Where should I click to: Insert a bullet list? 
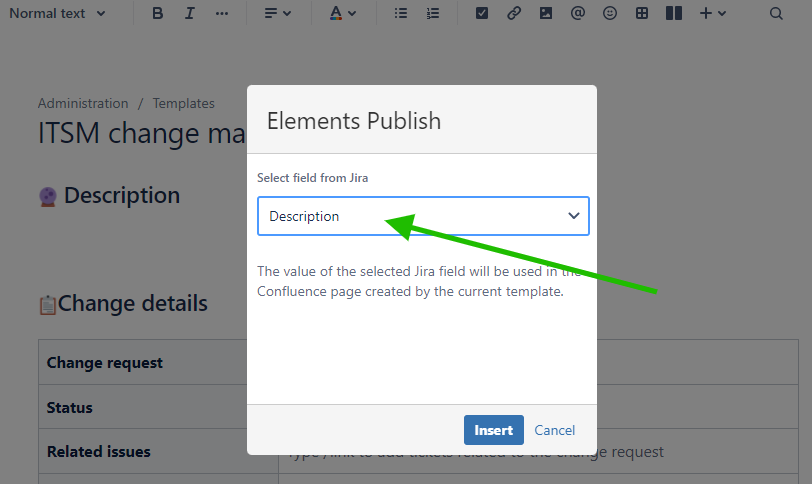401,14
